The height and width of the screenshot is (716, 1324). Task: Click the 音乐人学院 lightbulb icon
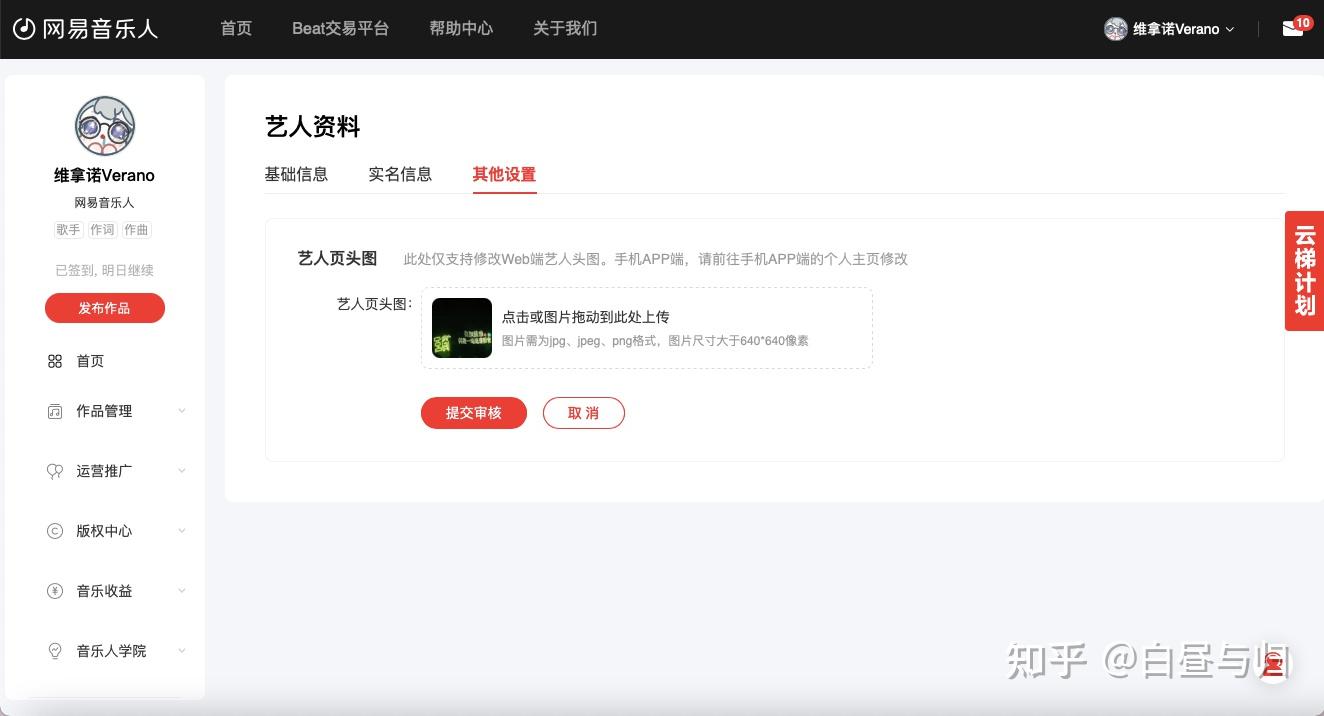tap(55, 651)
